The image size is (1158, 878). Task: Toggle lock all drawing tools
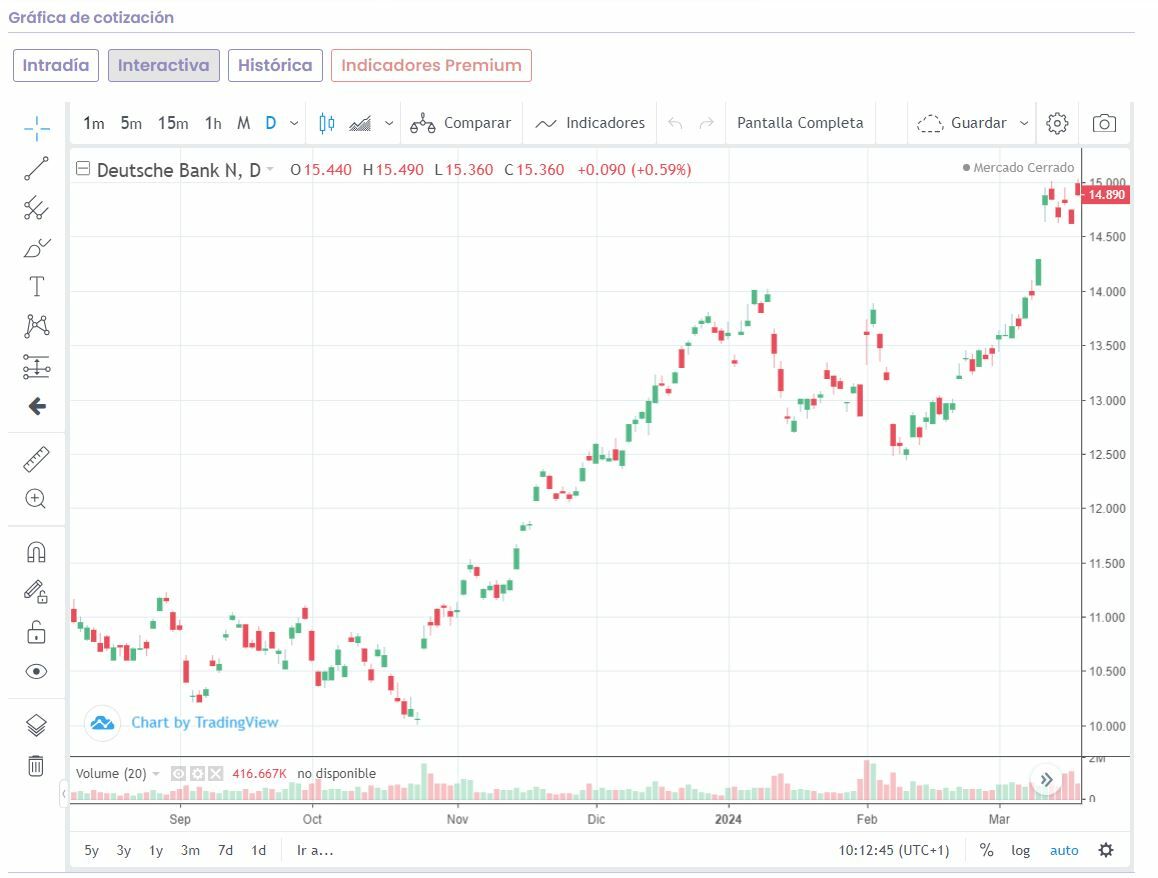pos(36,632)
